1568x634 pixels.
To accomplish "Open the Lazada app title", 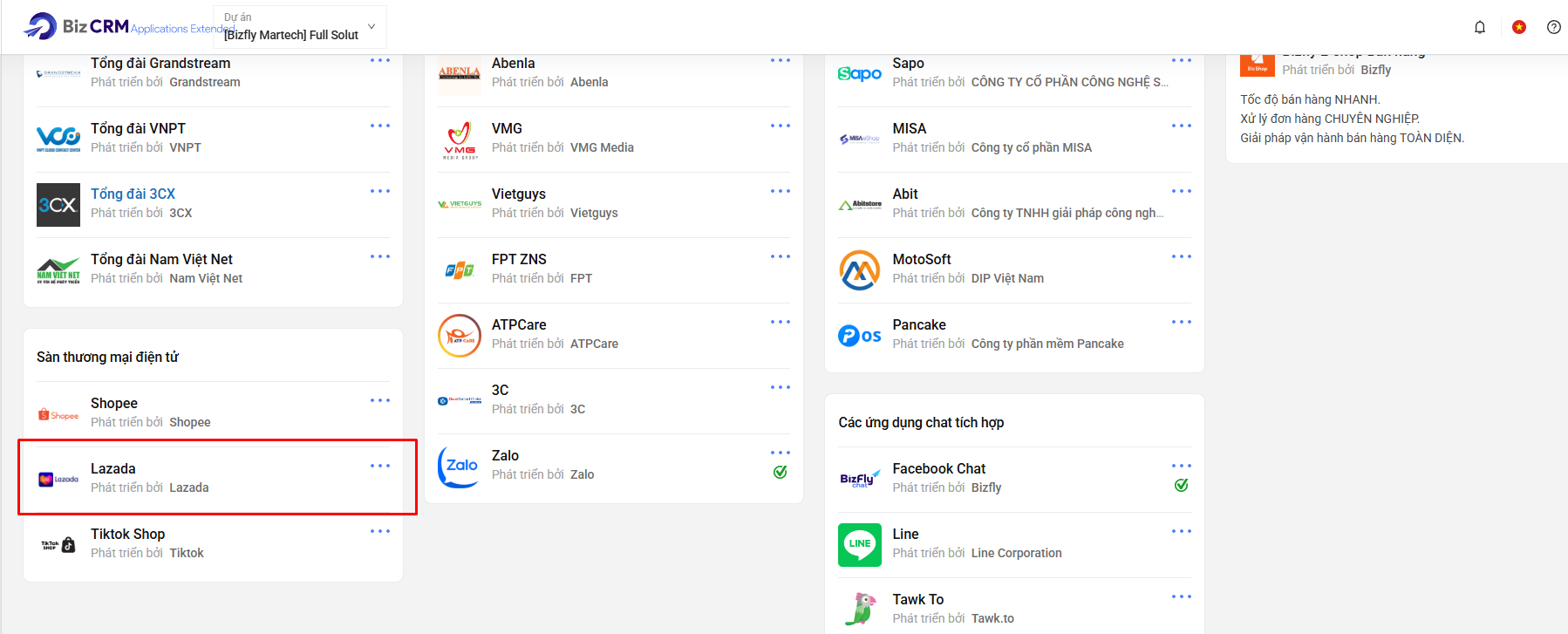I will coord(113,468).
